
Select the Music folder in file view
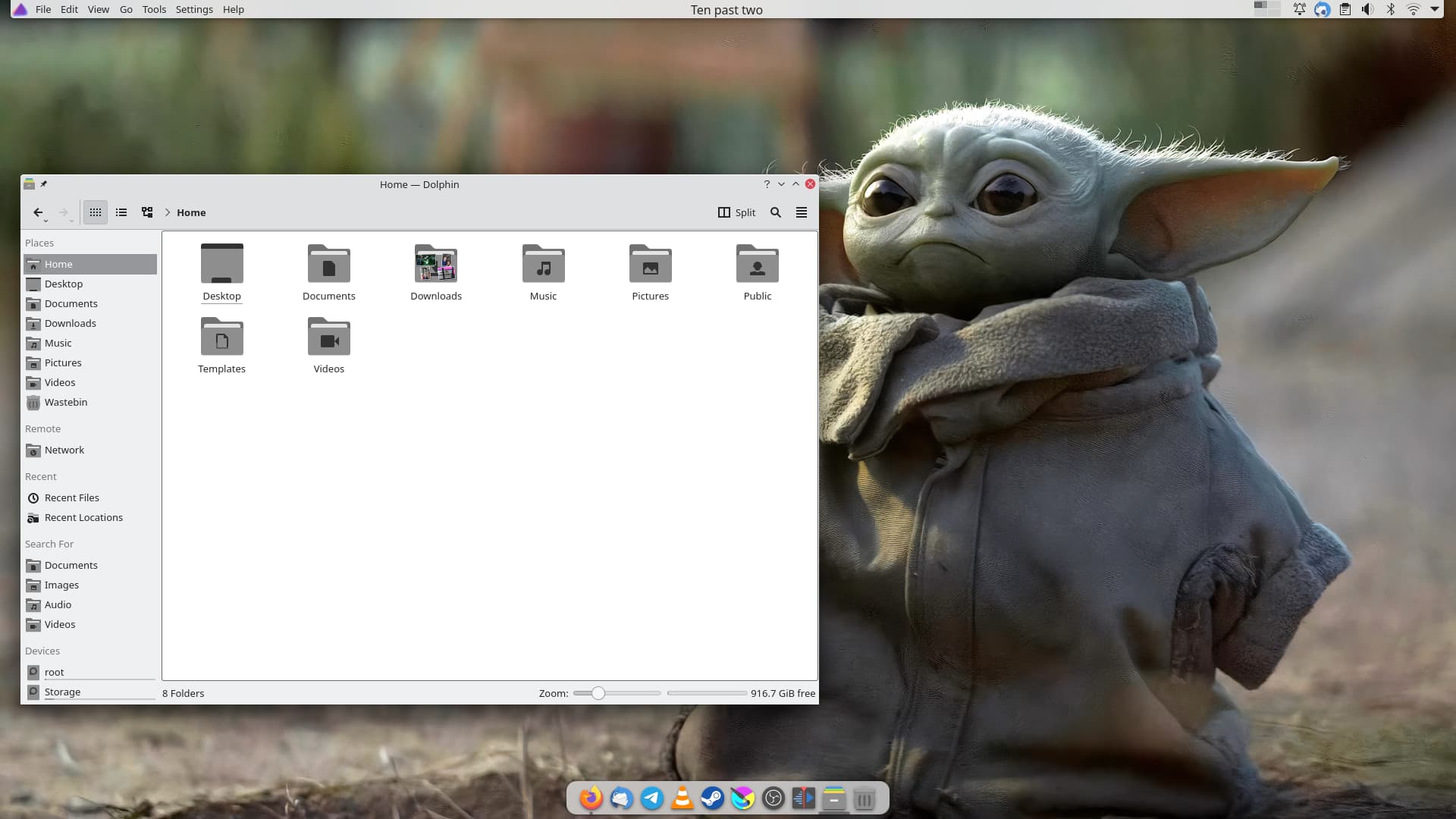(x=543, y=273)
